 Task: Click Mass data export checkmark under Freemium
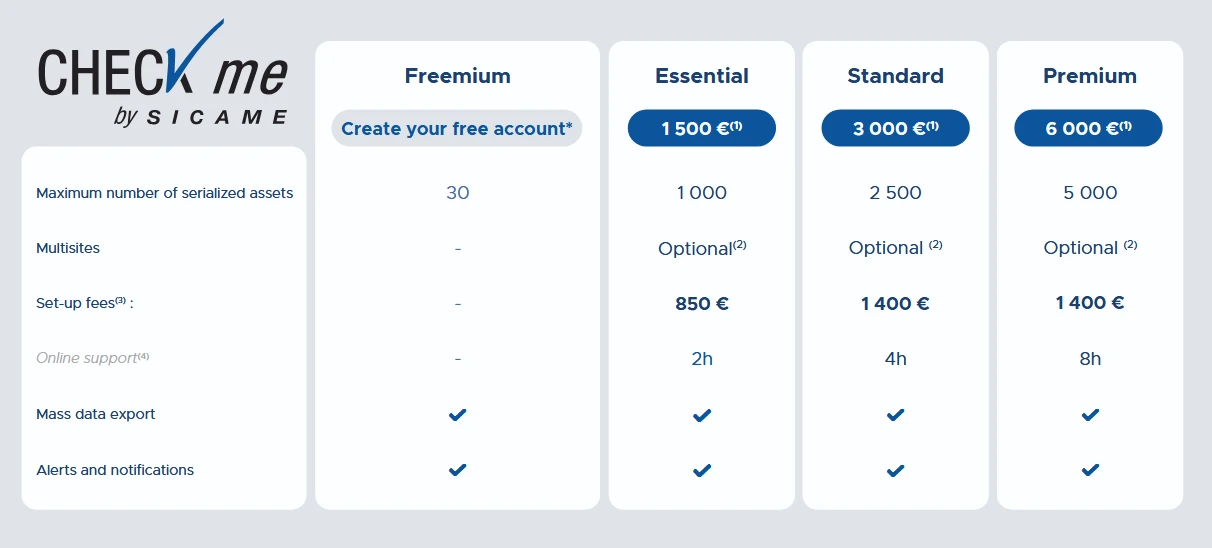click(x=457, y=414)
